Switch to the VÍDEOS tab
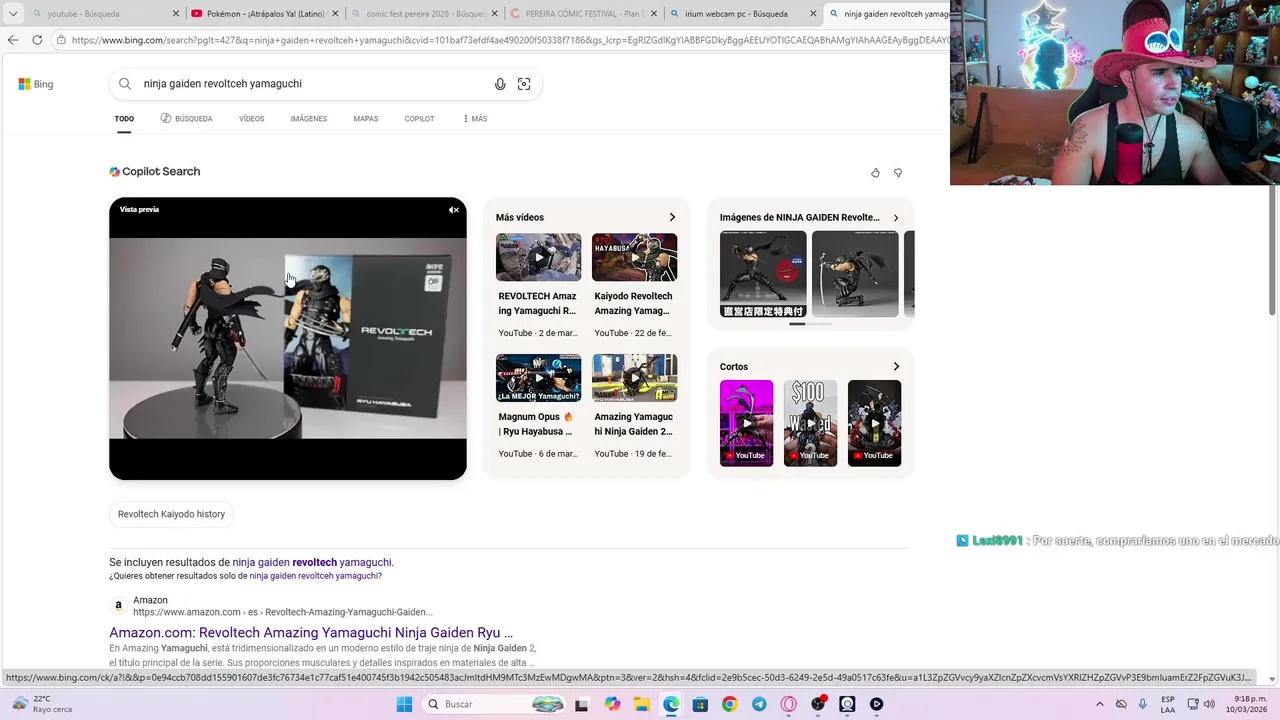Viewport: 1280px width, 720px height. pyautogui.click(x=252, y=119)
